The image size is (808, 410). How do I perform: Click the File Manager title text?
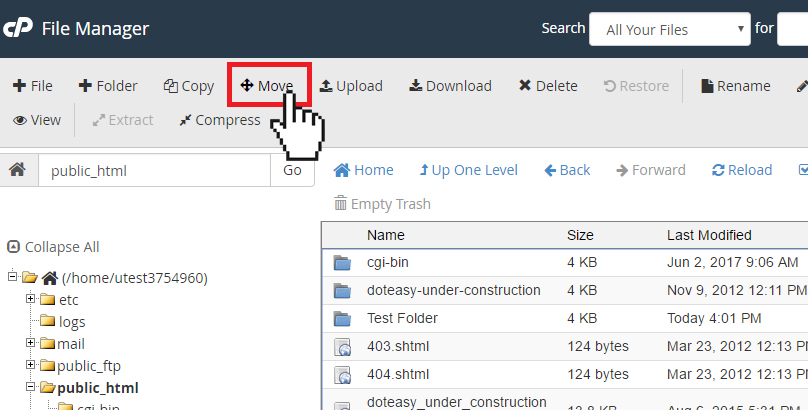(x=95, y=29)
